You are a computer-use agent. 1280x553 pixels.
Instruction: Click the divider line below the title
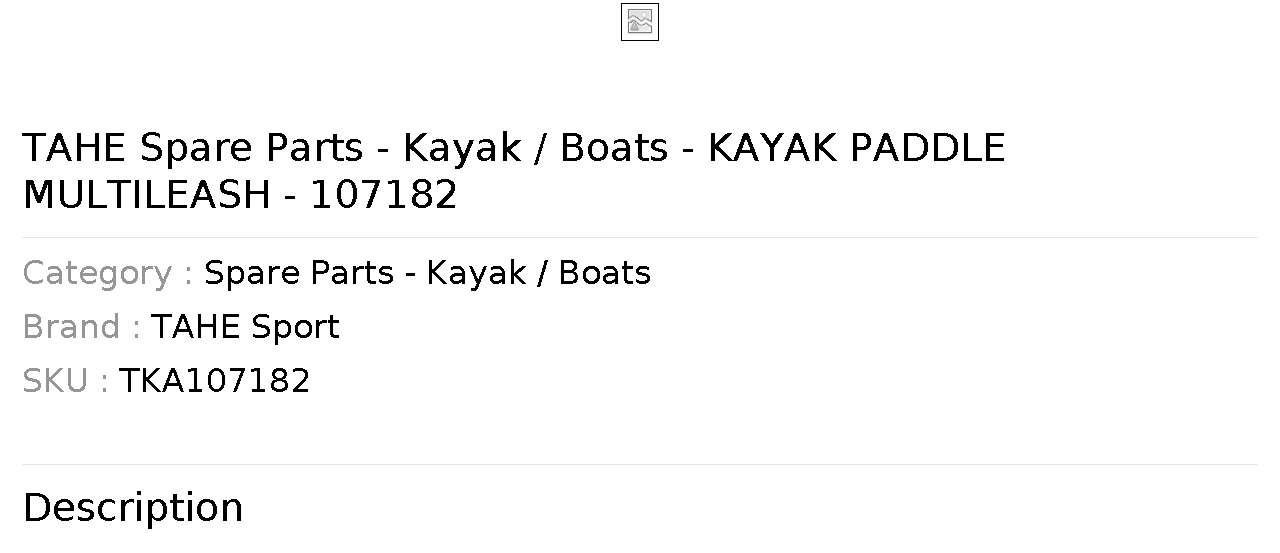640,237
